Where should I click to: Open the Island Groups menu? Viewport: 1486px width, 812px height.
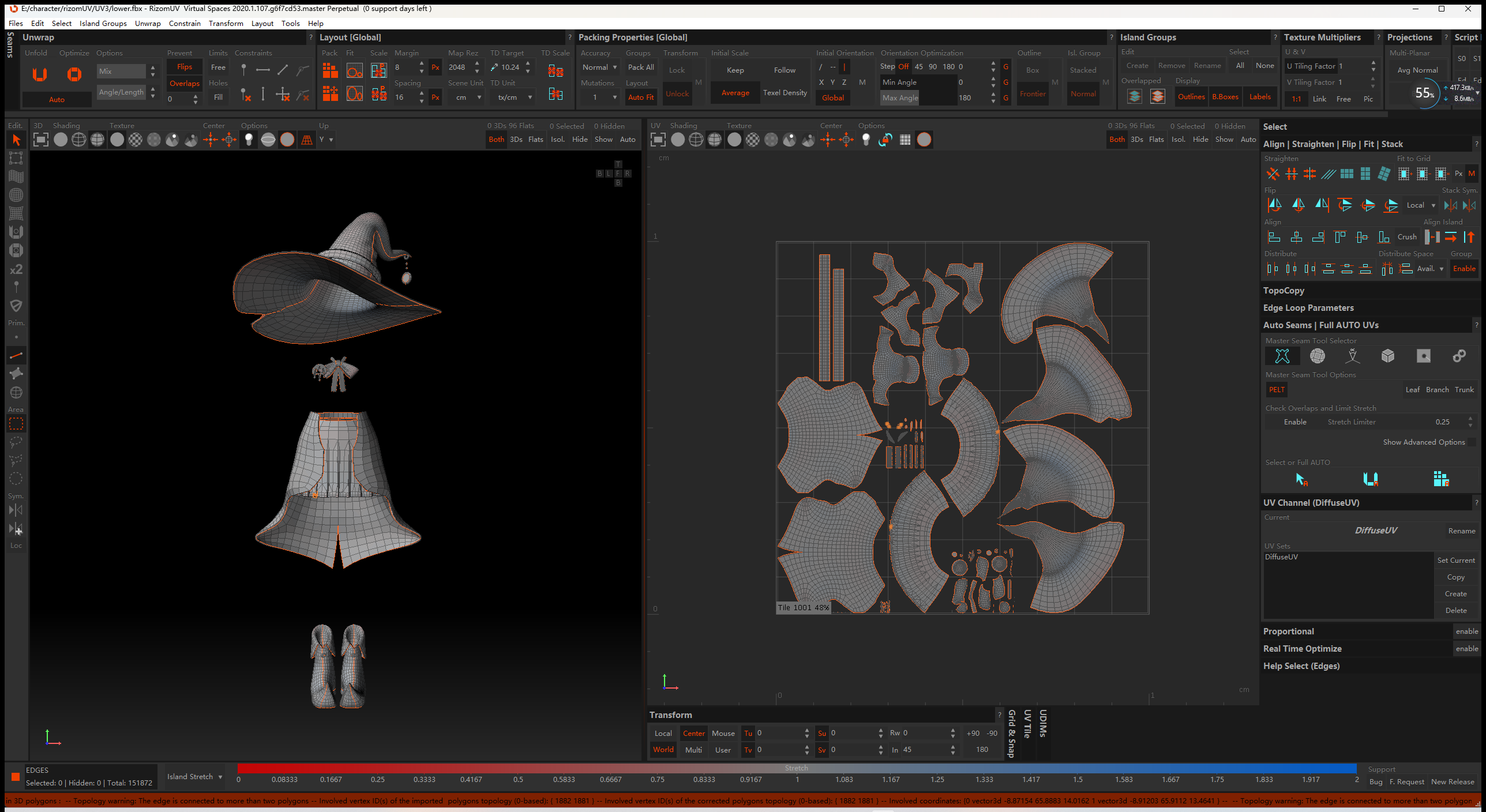[x=103, y=24]
